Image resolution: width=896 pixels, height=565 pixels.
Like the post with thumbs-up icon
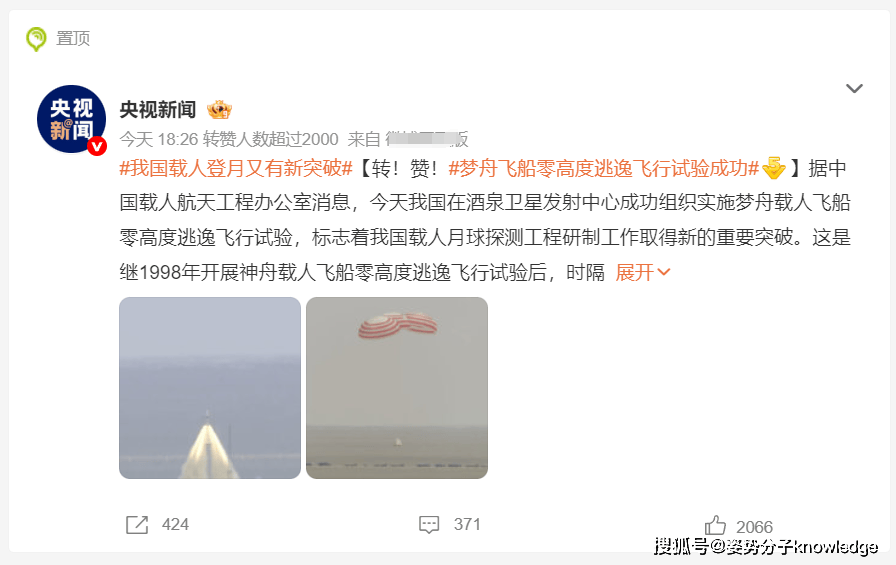tap(715, 525)
